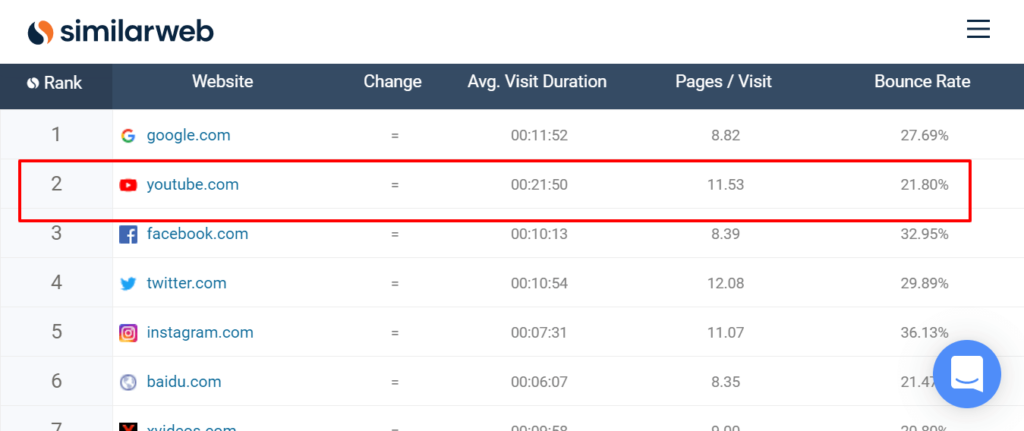Open the baidu.com link

click(183, 382)
